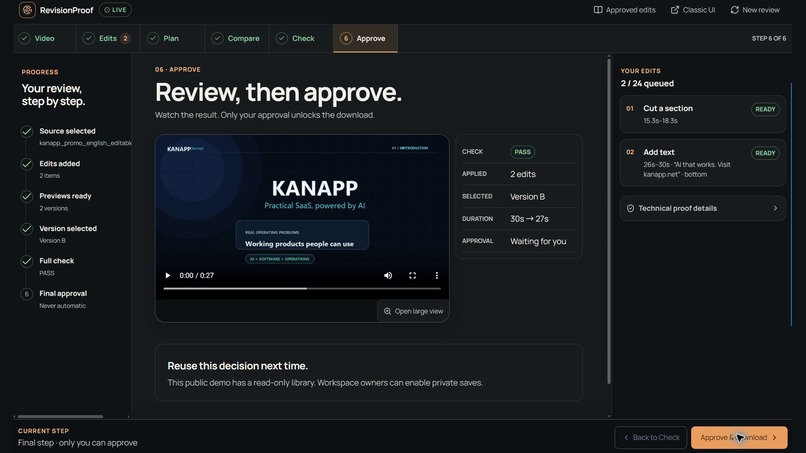Click Final approval step 6 icon
The image size is (806, 453).
click(x=27, y=294)
